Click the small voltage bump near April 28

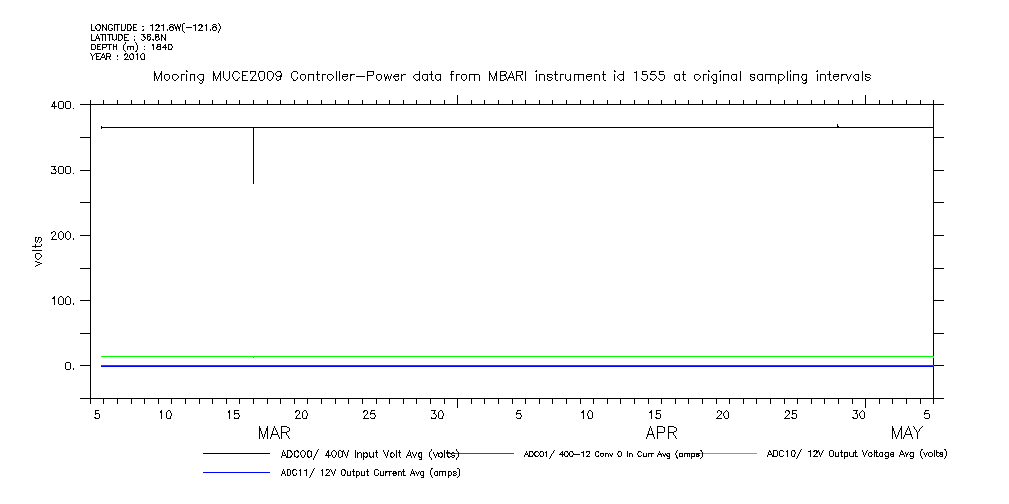click(x=837, y=125)
